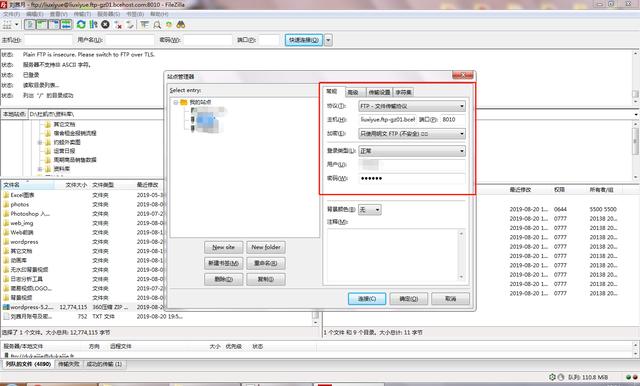Viewport: 640px width, 386px height.
Task: Click the Quickconnect button in main window
Action: coord(304,40)
